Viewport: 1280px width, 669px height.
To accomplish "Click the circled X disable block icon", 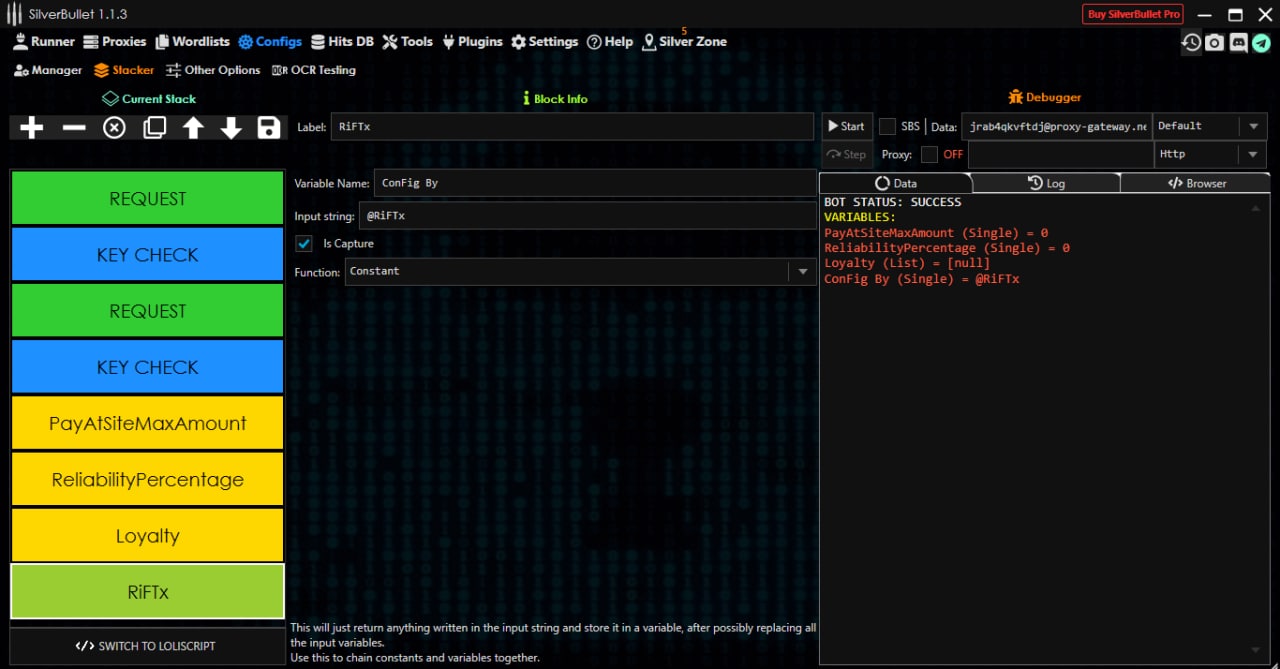I will [x=114, y=128].
